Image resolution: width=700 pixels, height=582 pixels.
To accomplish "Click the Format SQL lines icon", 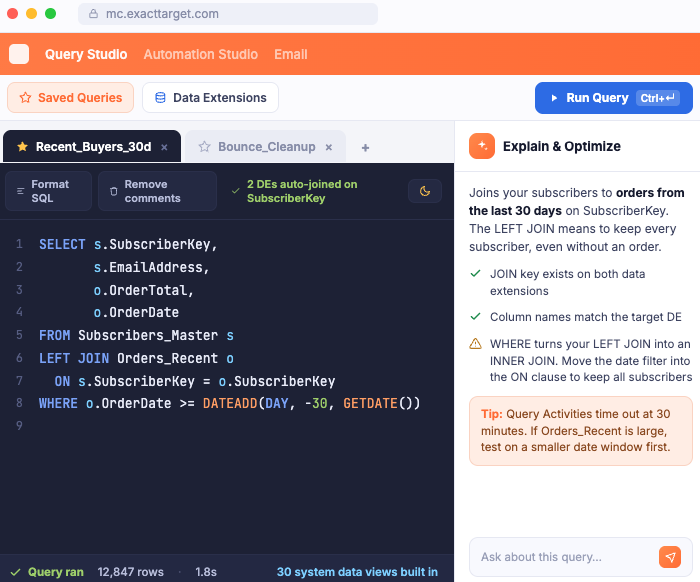I will coord(21,191).
